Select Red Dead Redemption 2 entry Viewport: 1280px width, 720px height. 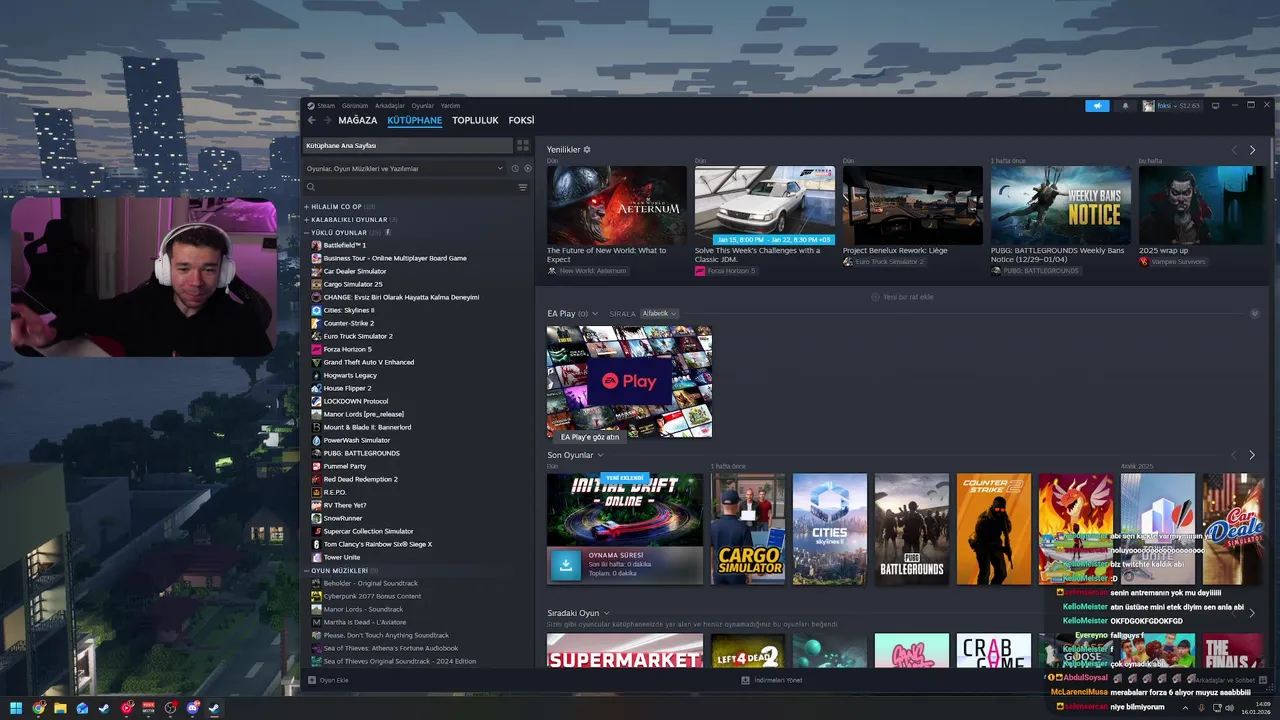pyautogui.click(x=360, y=479)
